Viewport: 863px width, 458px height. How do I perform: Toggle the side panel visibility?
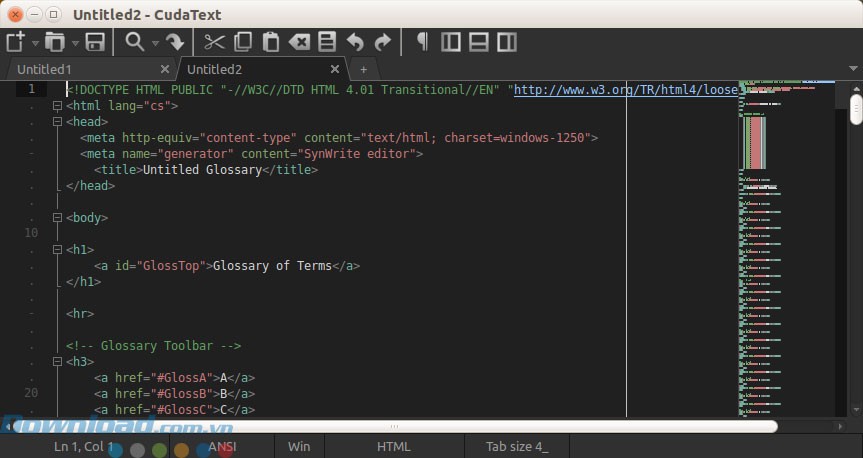pyautogui.click(x=451, y=42)
